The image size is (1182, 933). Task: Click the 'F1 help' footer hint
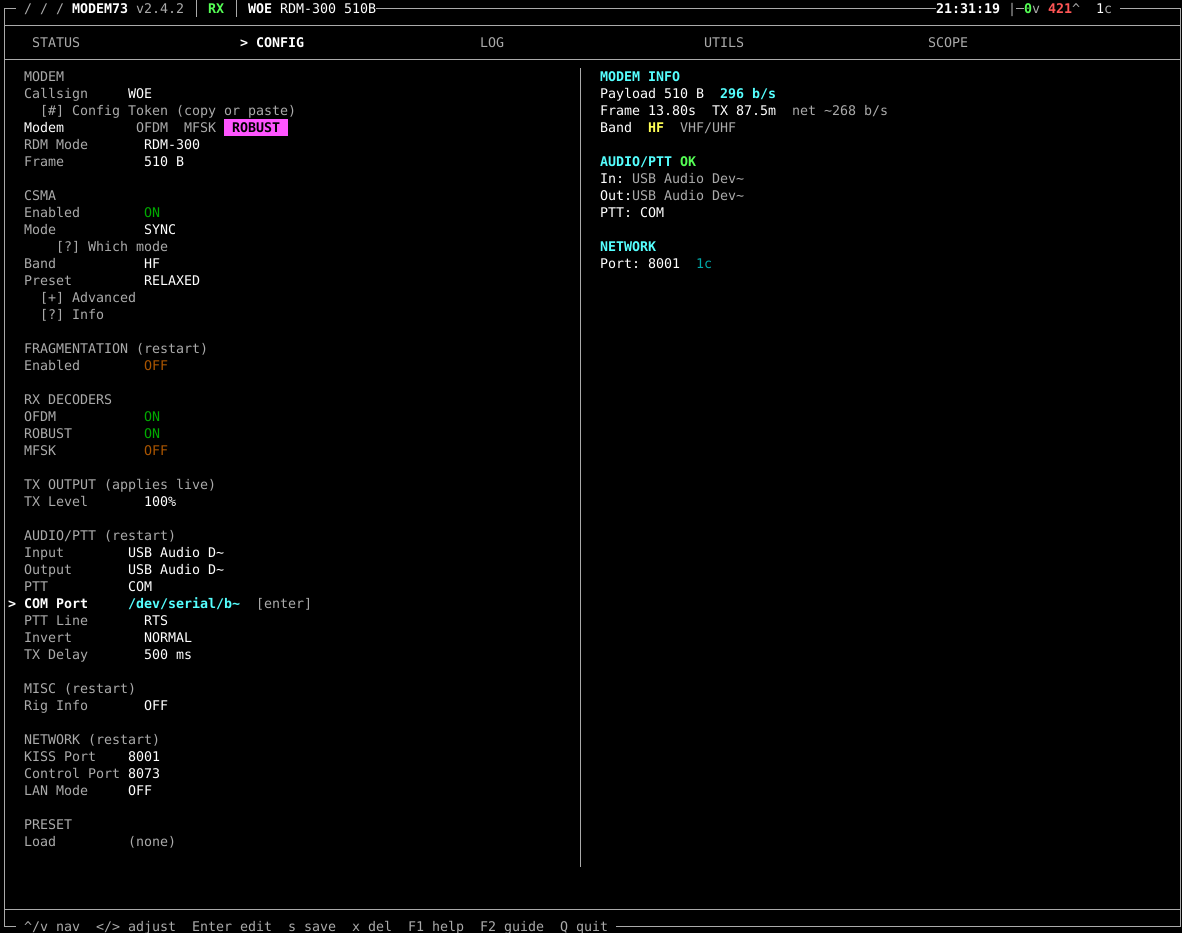[x=436, y=926]
